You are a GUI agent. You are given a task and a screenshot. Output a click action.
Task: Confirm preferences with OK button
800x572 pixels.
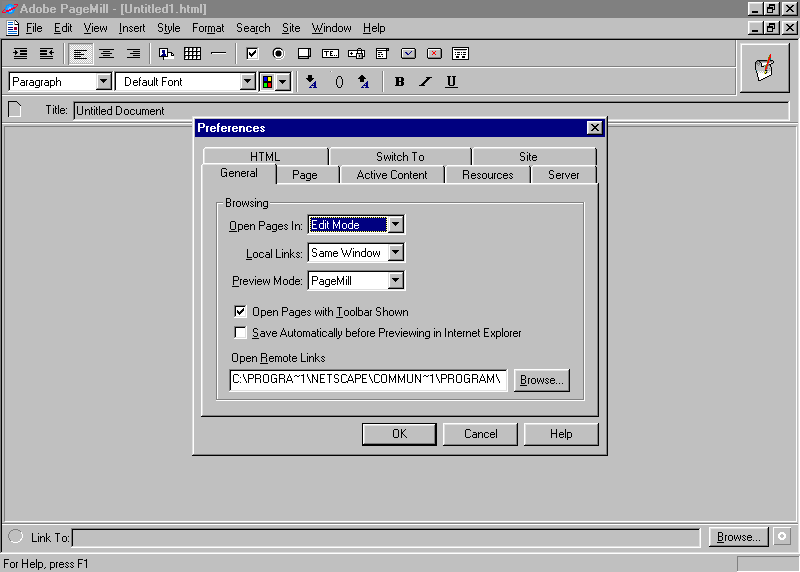(399, 434)
